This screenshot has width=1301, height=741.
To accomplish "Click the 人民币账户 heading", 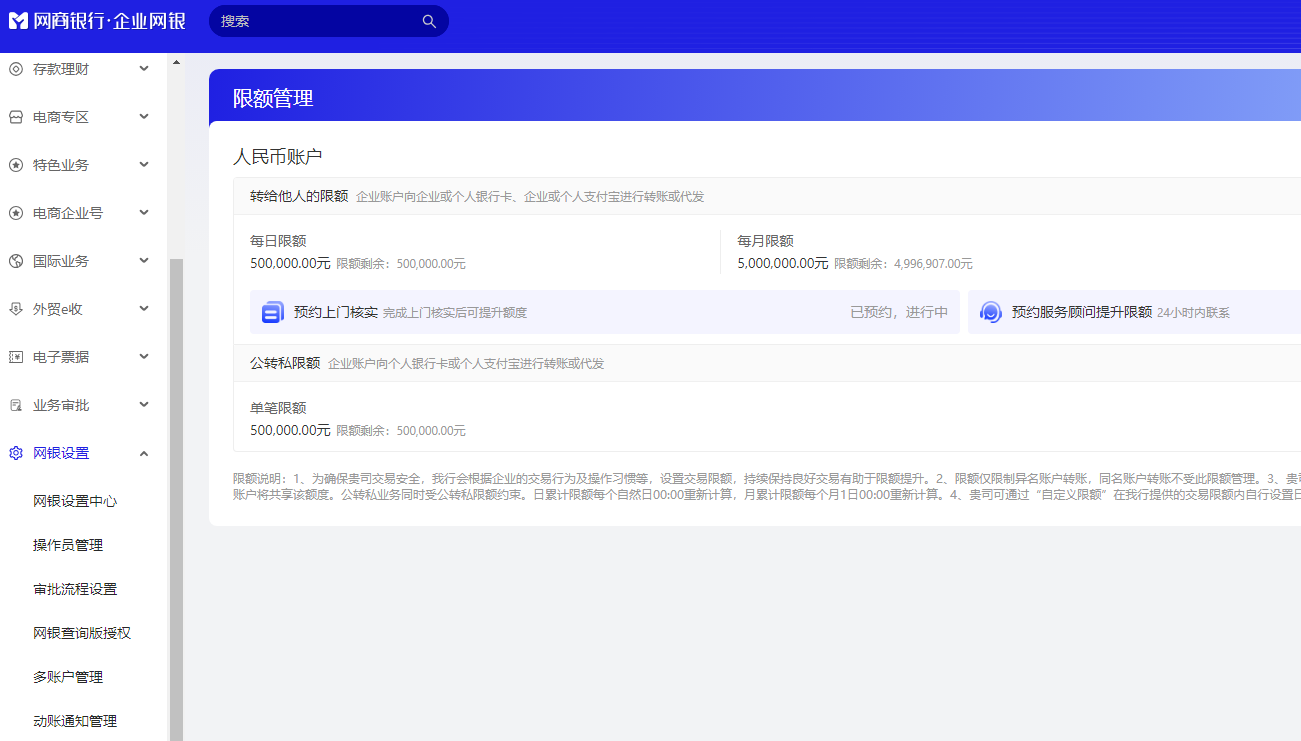I will (x=278, y=157).
